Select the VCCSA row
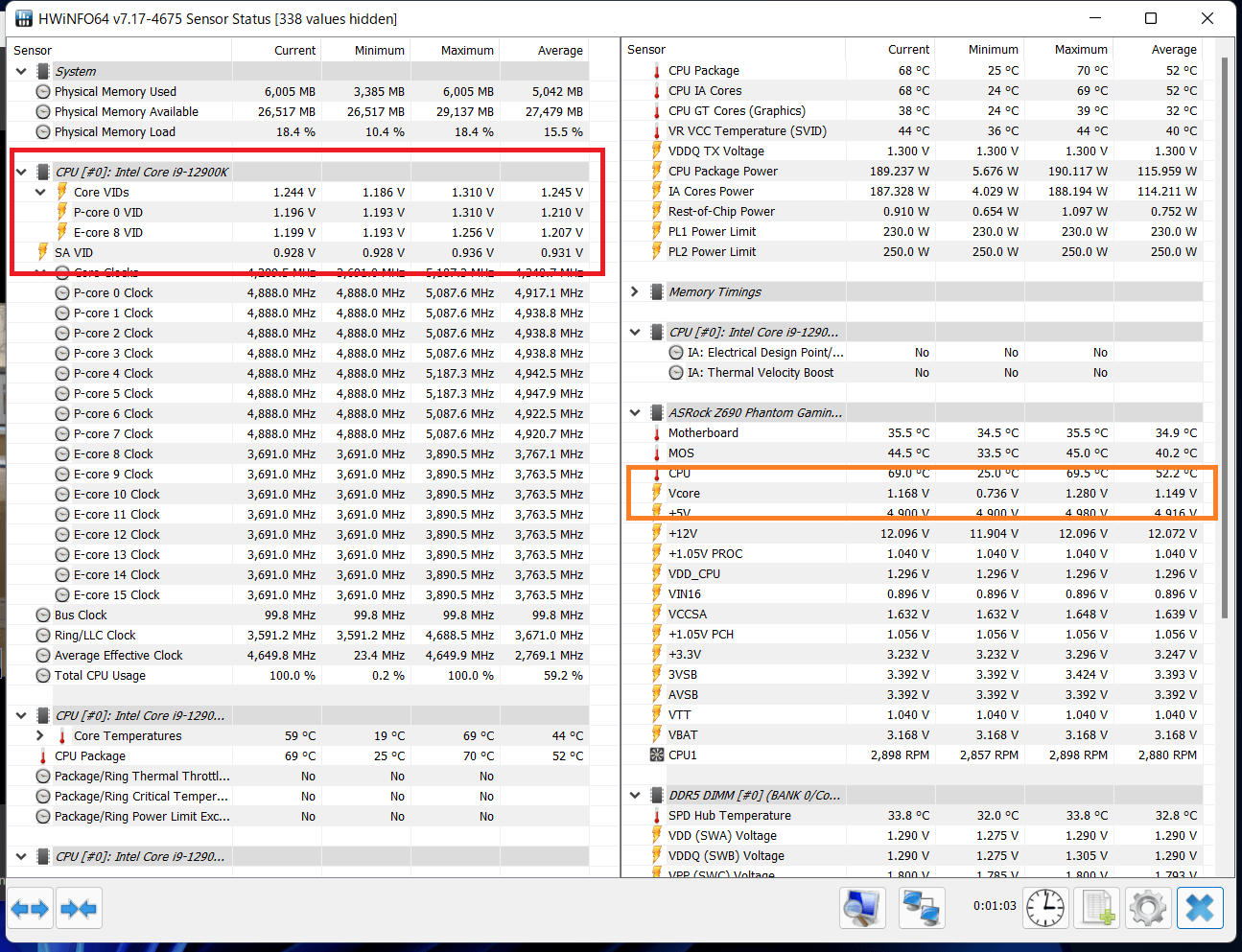 click(x=912, y=615)
